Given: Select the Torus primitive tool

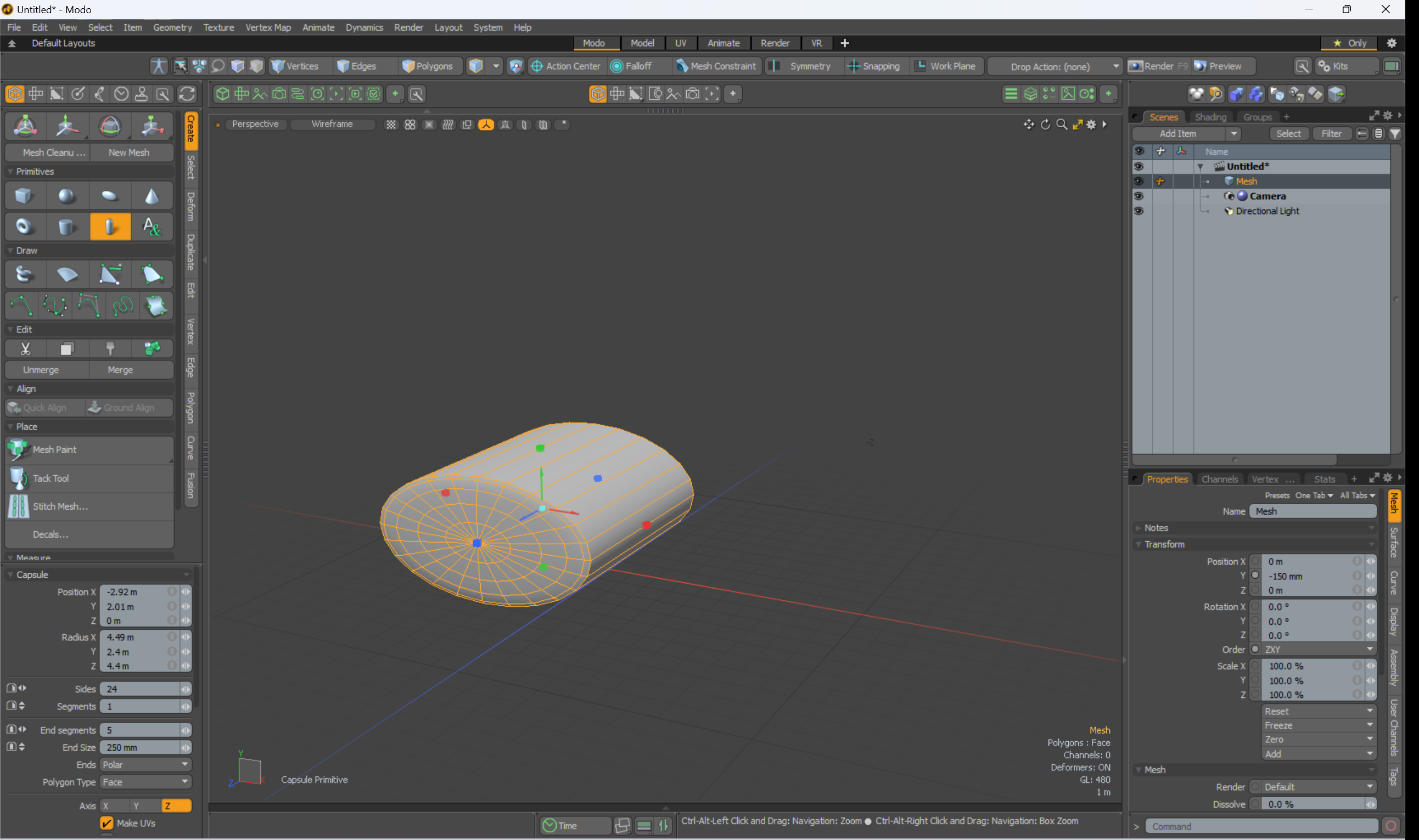Looking at the screenshot, I should 23,227.
